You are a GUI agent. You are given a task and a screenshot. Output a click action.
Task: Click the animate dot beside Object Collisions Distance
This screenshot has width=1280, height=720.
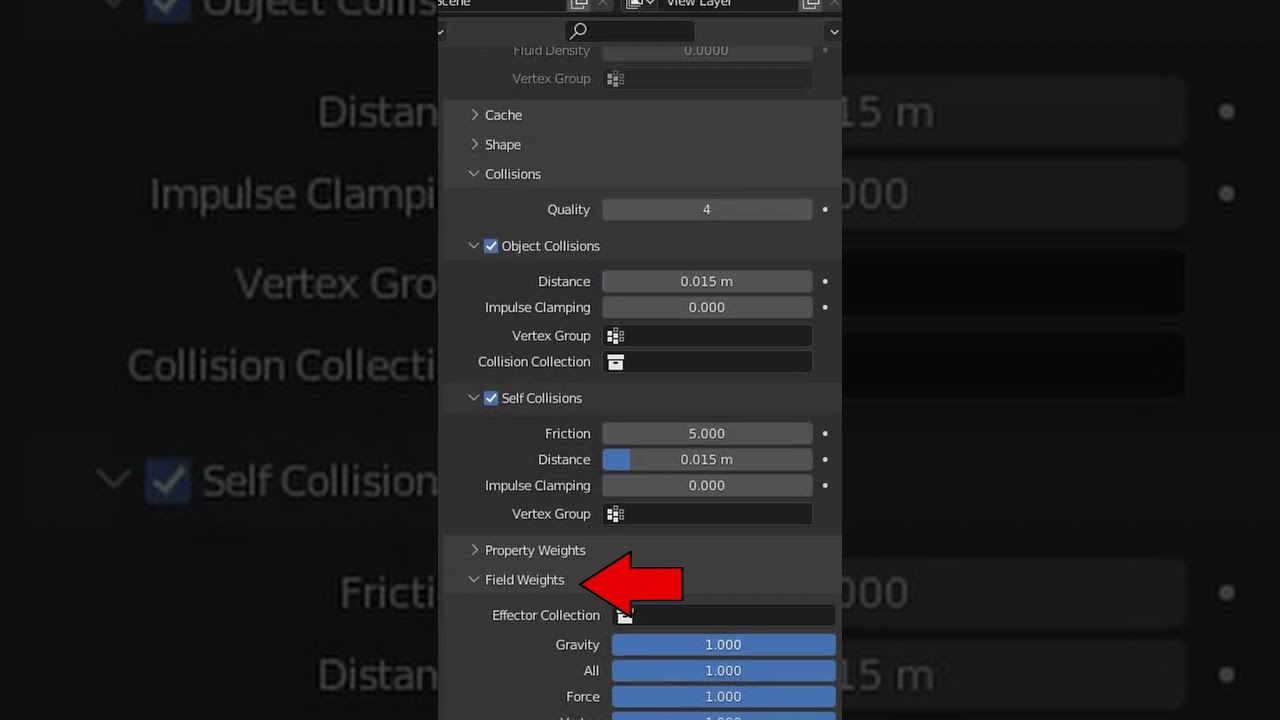pos(825,282)
